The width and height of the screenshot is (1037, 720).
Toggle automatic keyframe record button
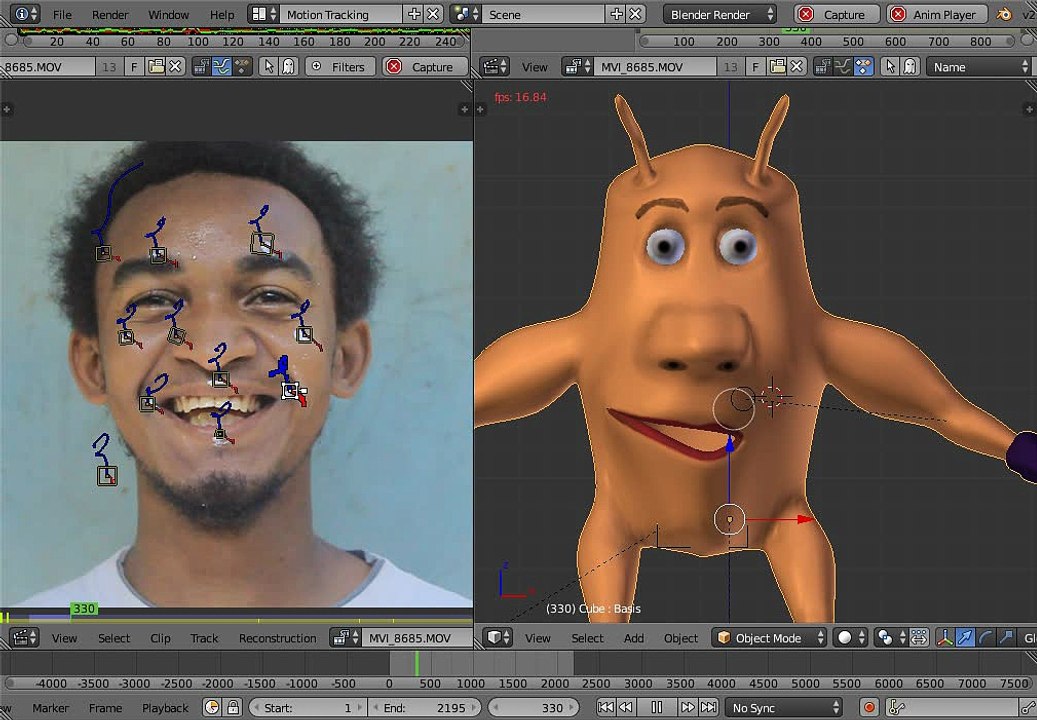(870, 707)
